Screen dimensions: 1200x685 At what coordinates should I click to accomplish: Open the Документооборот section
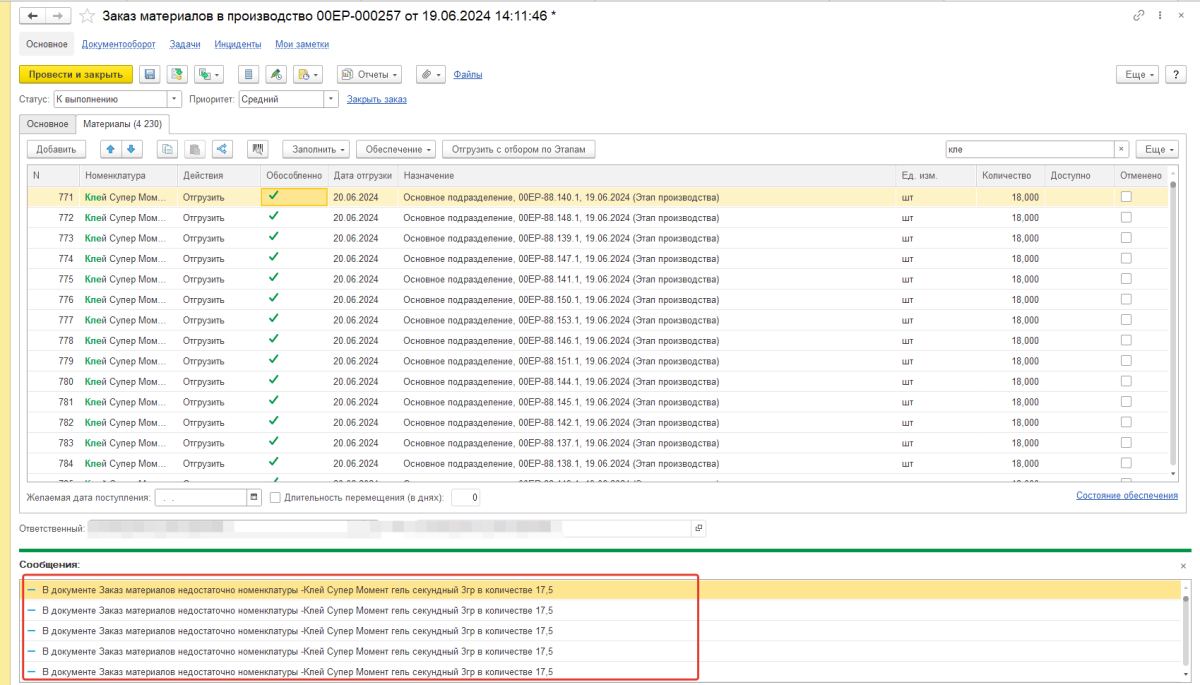click(x=119, y=44)
